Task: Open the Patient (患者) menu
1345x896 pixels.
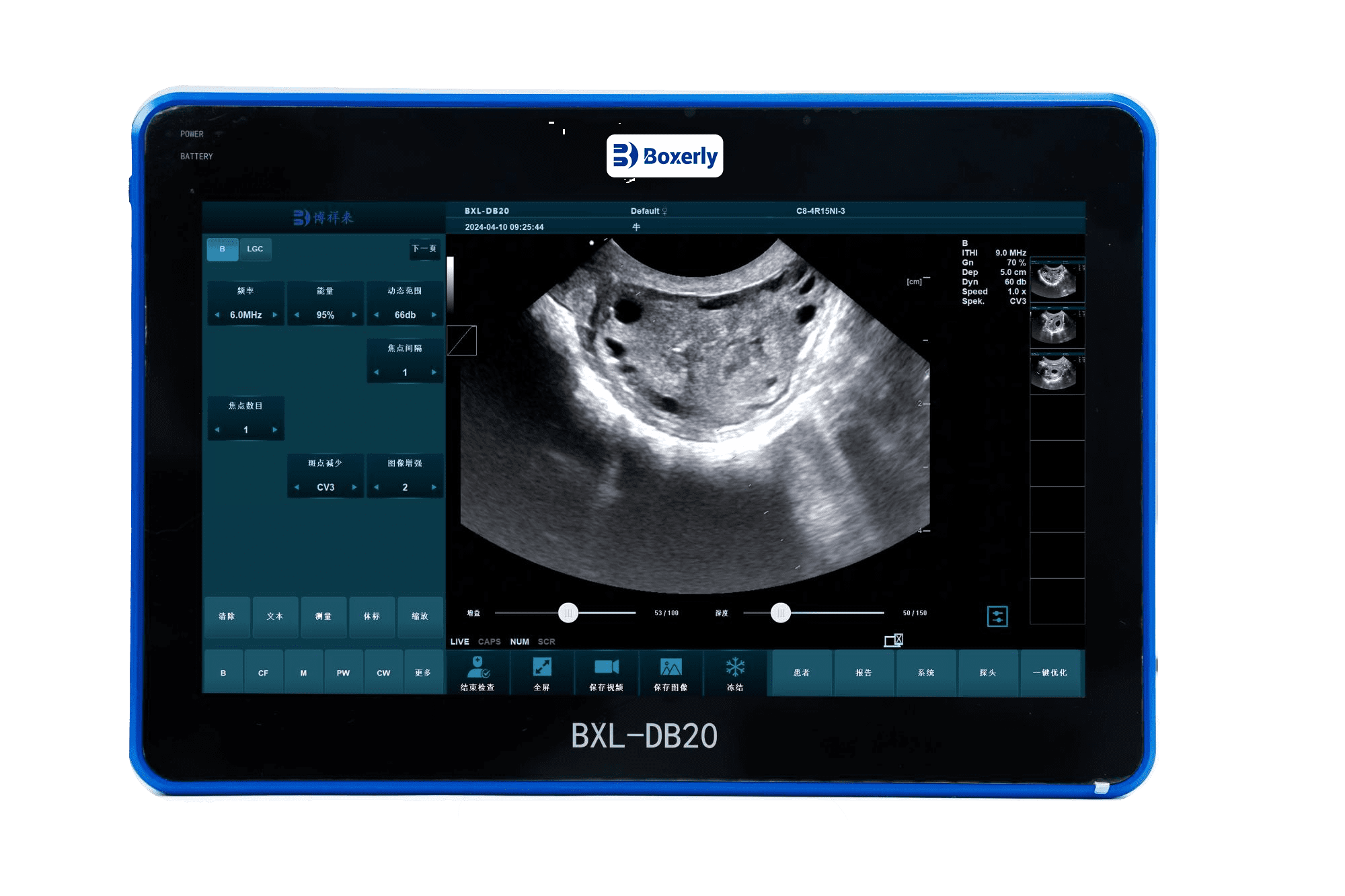Action: click(802, 673)
